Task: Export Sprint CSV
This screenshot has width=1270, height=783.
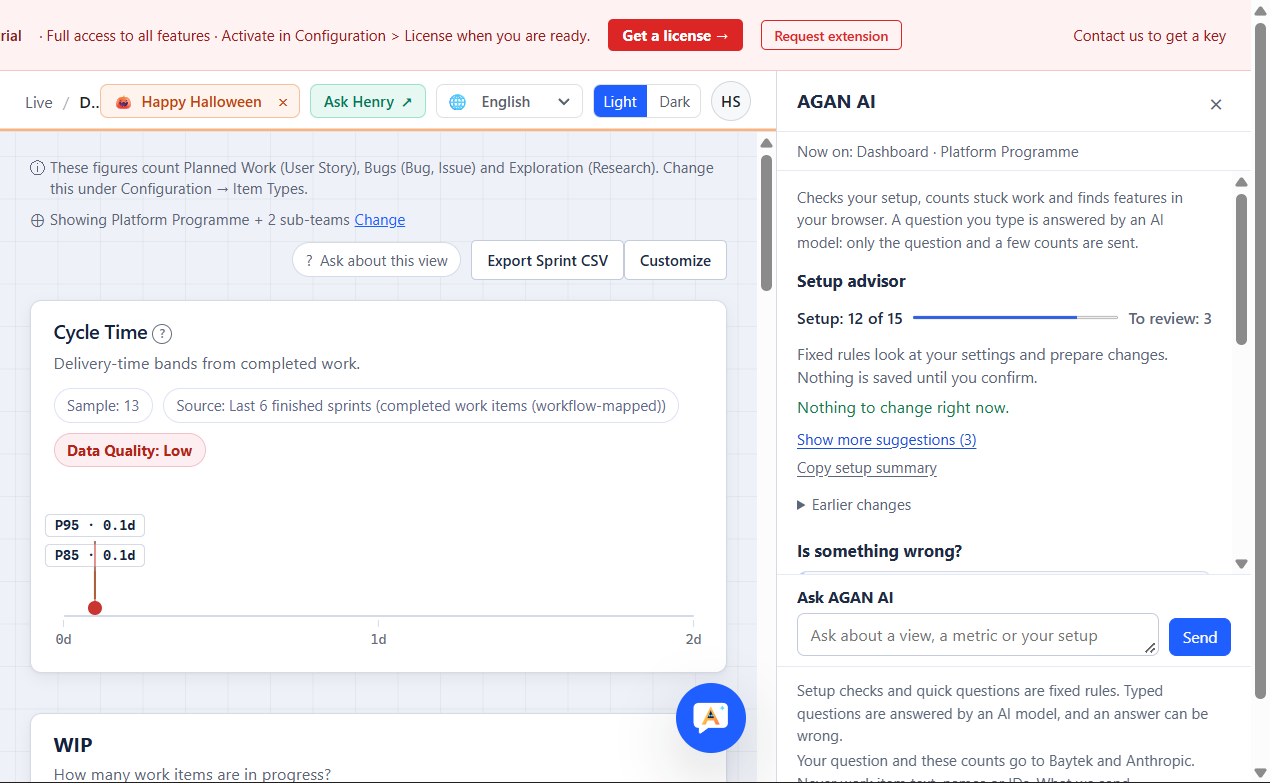Action: (x=547, y=261)
